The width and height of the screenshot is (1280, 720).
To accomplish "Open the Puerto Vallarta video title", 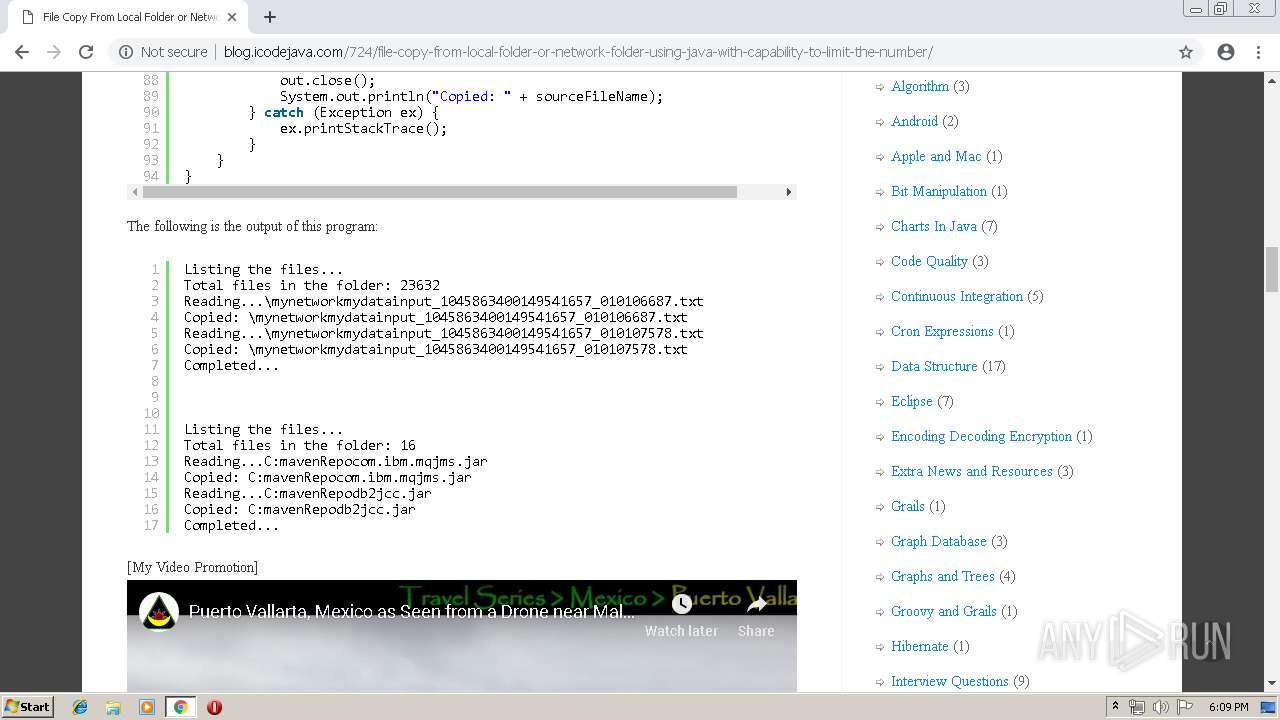I will [411, 611].
